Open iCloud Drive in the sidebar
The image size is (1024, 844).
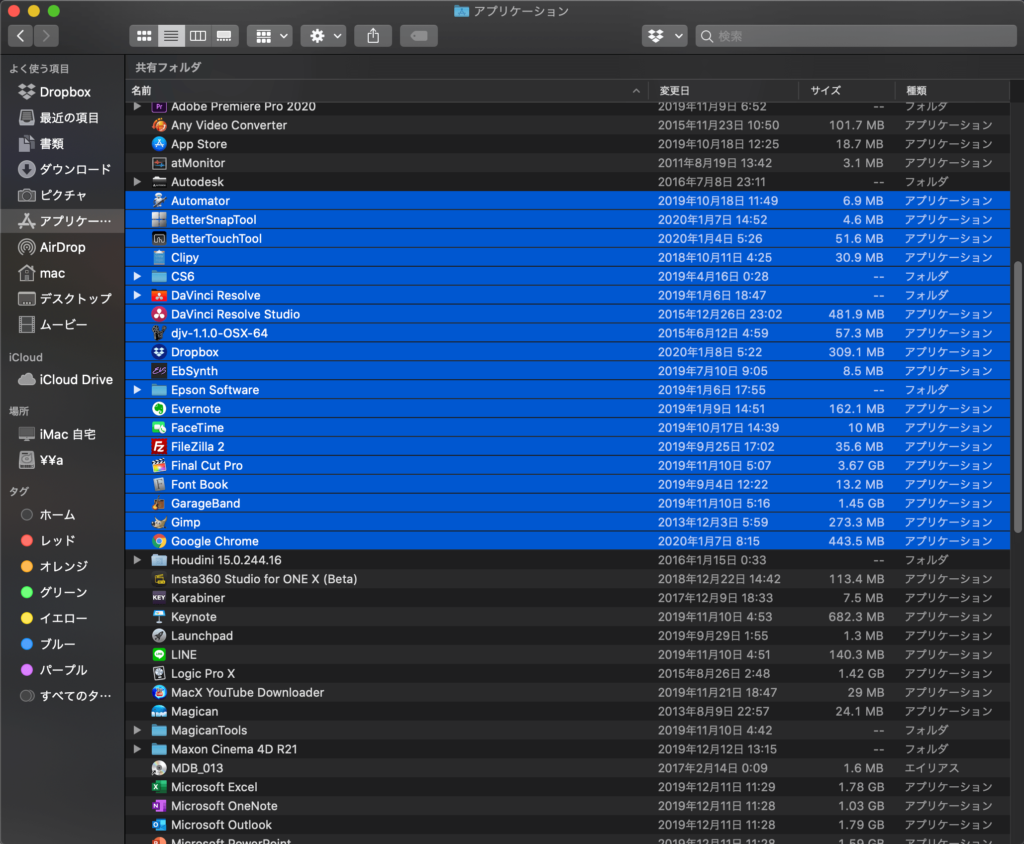(x=63, y=380)
